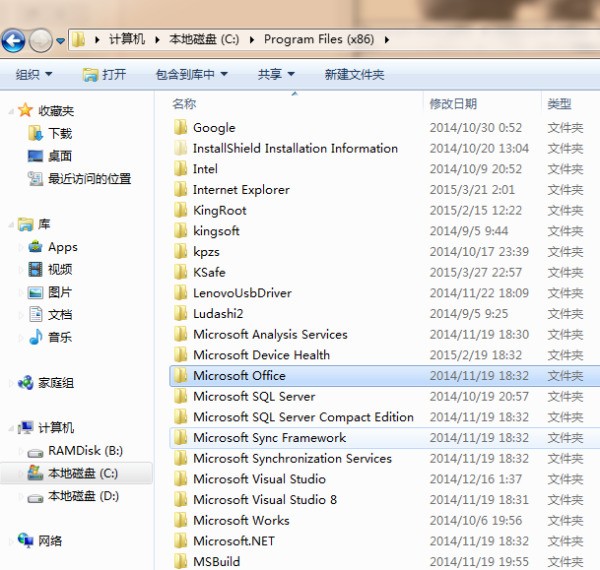The height and width of the screenshot is (570, 600).
Task: Select the Google folder icon
Action: [x=180, y=127]
